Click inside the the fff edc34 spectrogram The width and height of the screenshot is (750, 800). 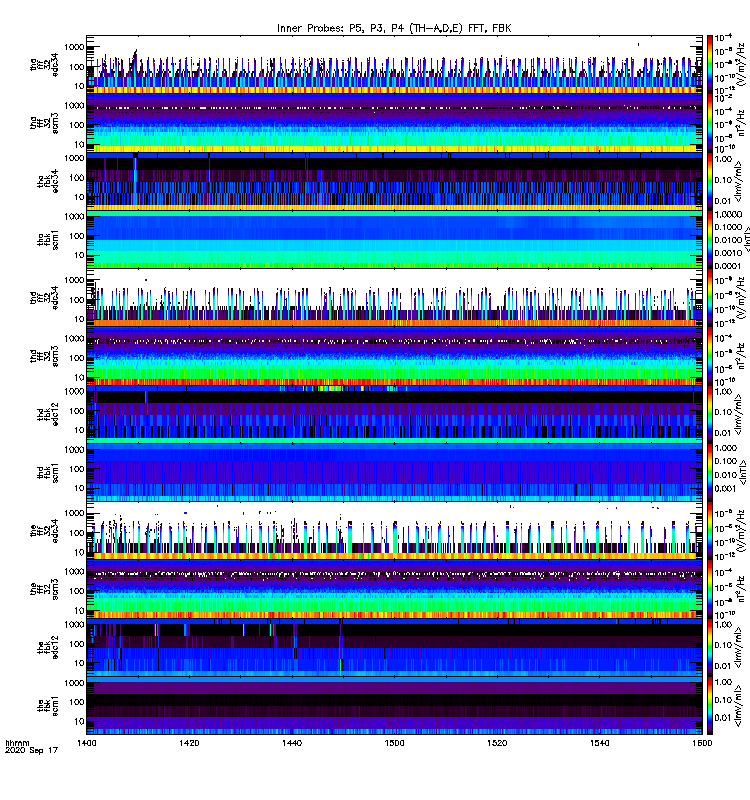(x=394, y=531)
